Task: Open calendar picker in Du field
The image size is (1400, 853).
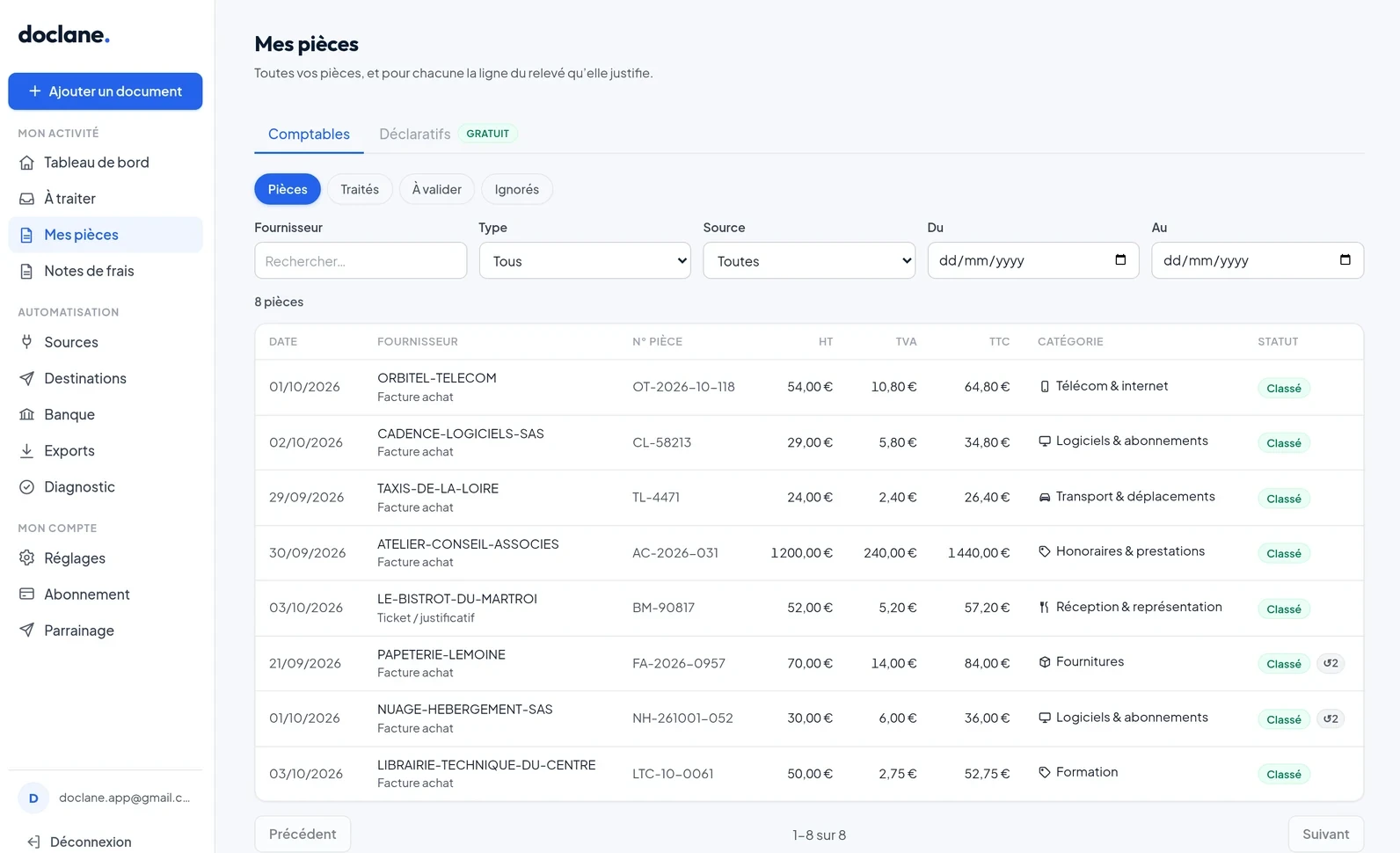Action: coord(1120,260)
